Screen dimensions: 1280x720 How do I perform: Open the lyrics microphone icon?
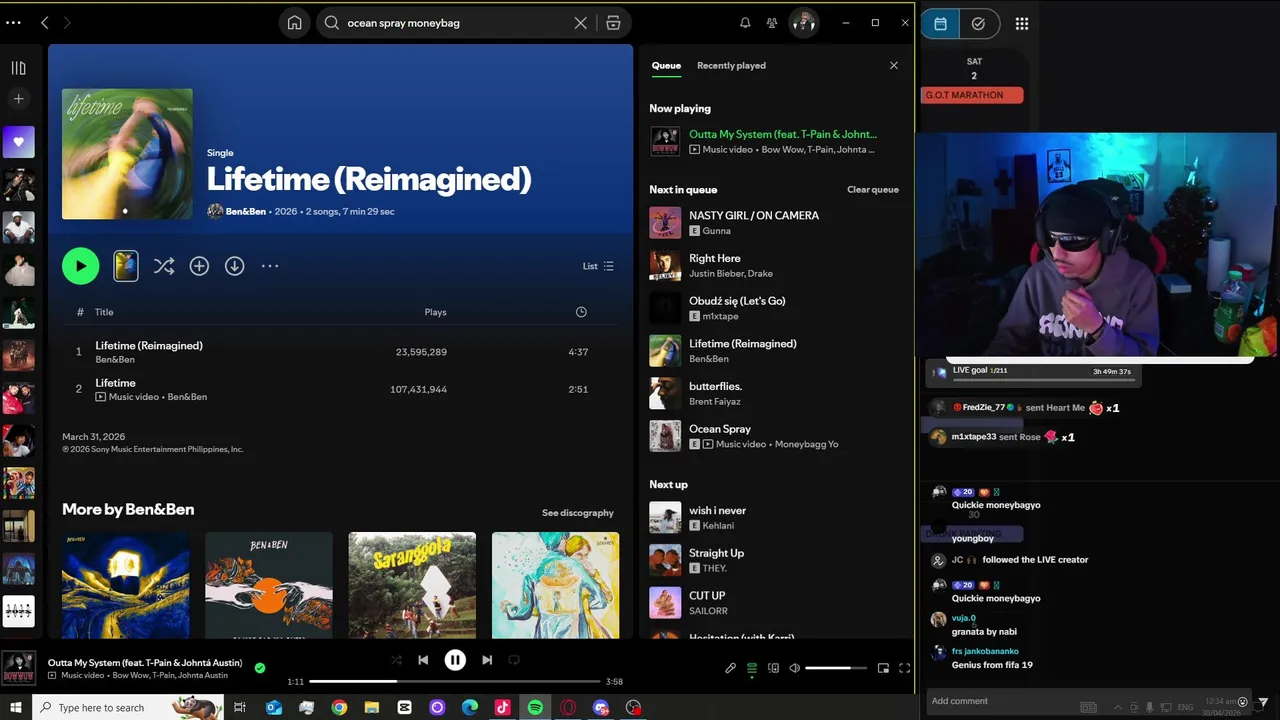(730, 668)
